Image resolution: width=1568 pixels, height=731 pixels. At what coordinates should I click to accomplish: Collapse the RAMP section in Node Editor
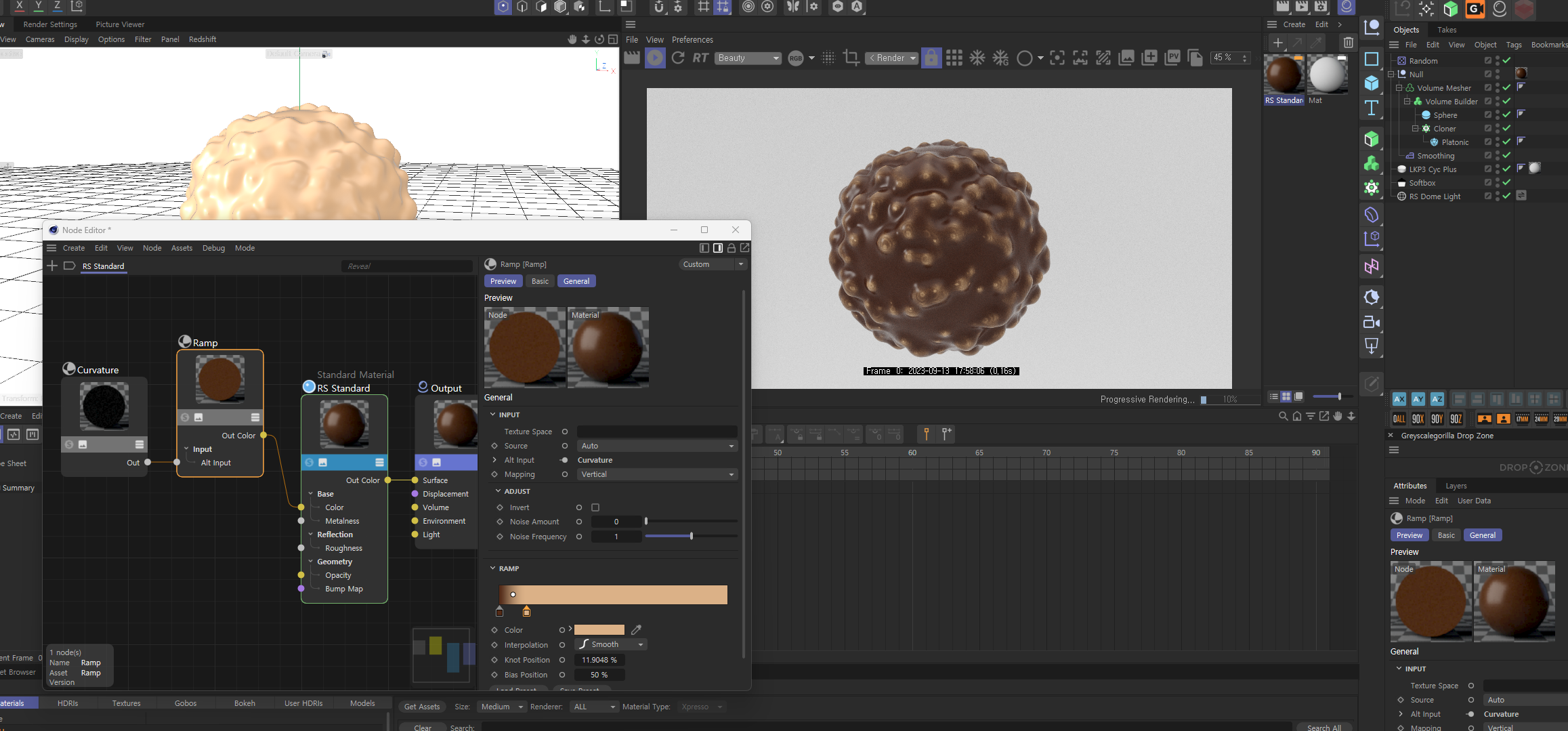[493, 568]
